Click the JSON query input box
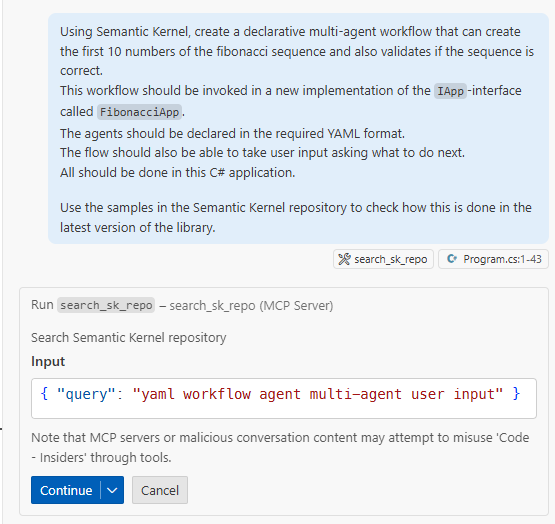 pyautogui.click(x=284, y=398)
